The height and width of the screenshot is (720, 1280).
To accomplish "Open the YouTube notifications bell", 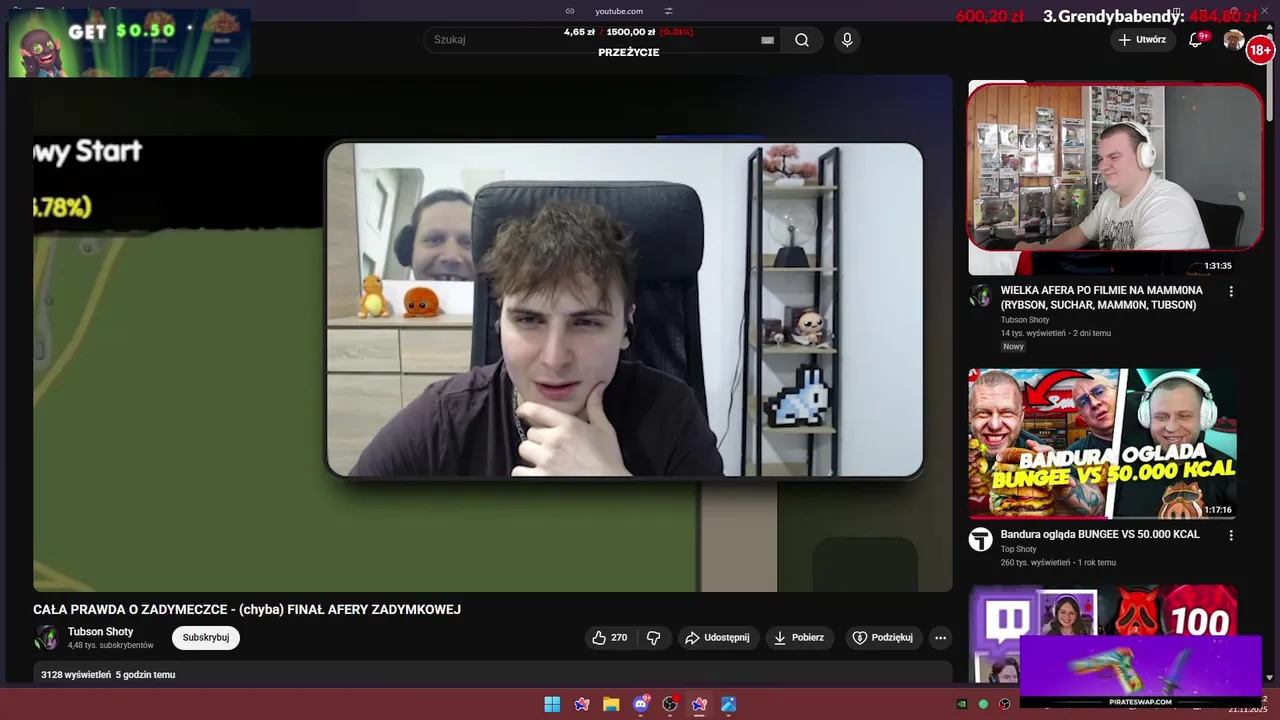I will (x=1195, y=40).
